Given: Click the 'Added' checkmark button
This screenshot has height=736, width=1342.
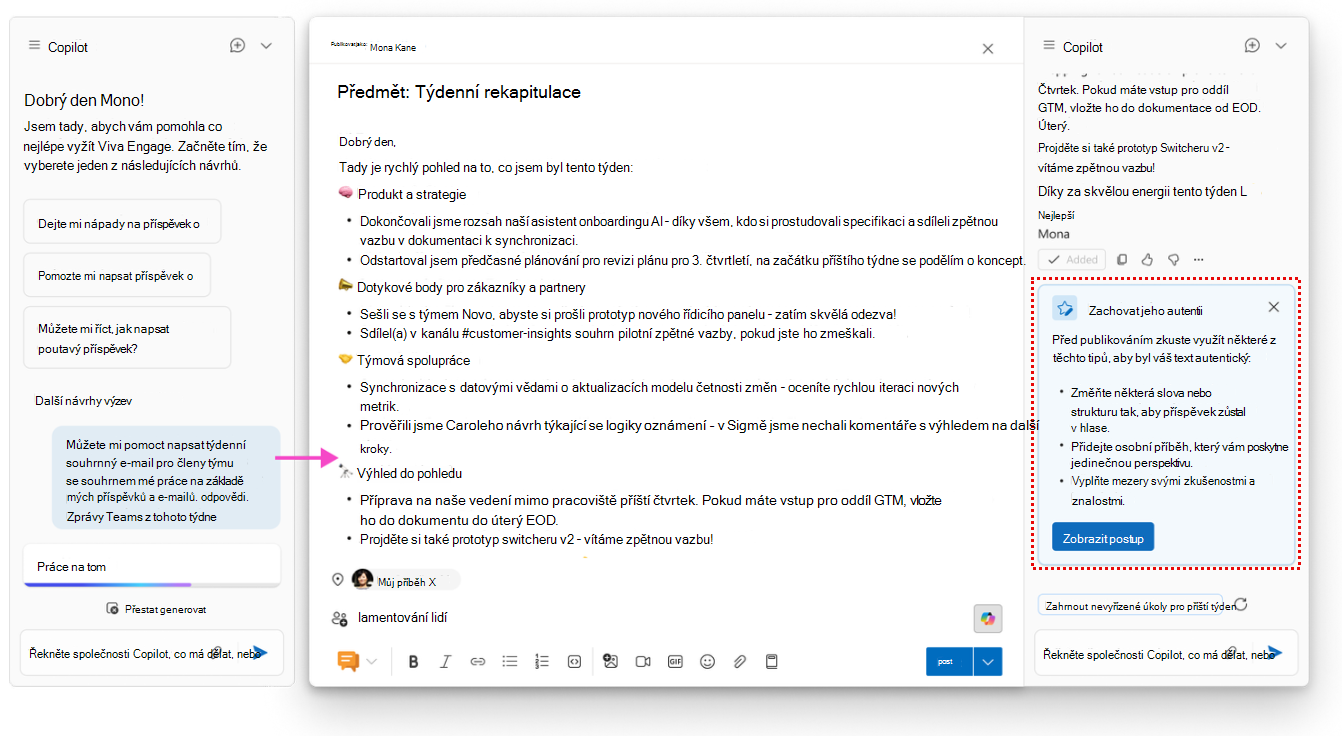Looking at the screenshot, I should [x=1072, y=259].
